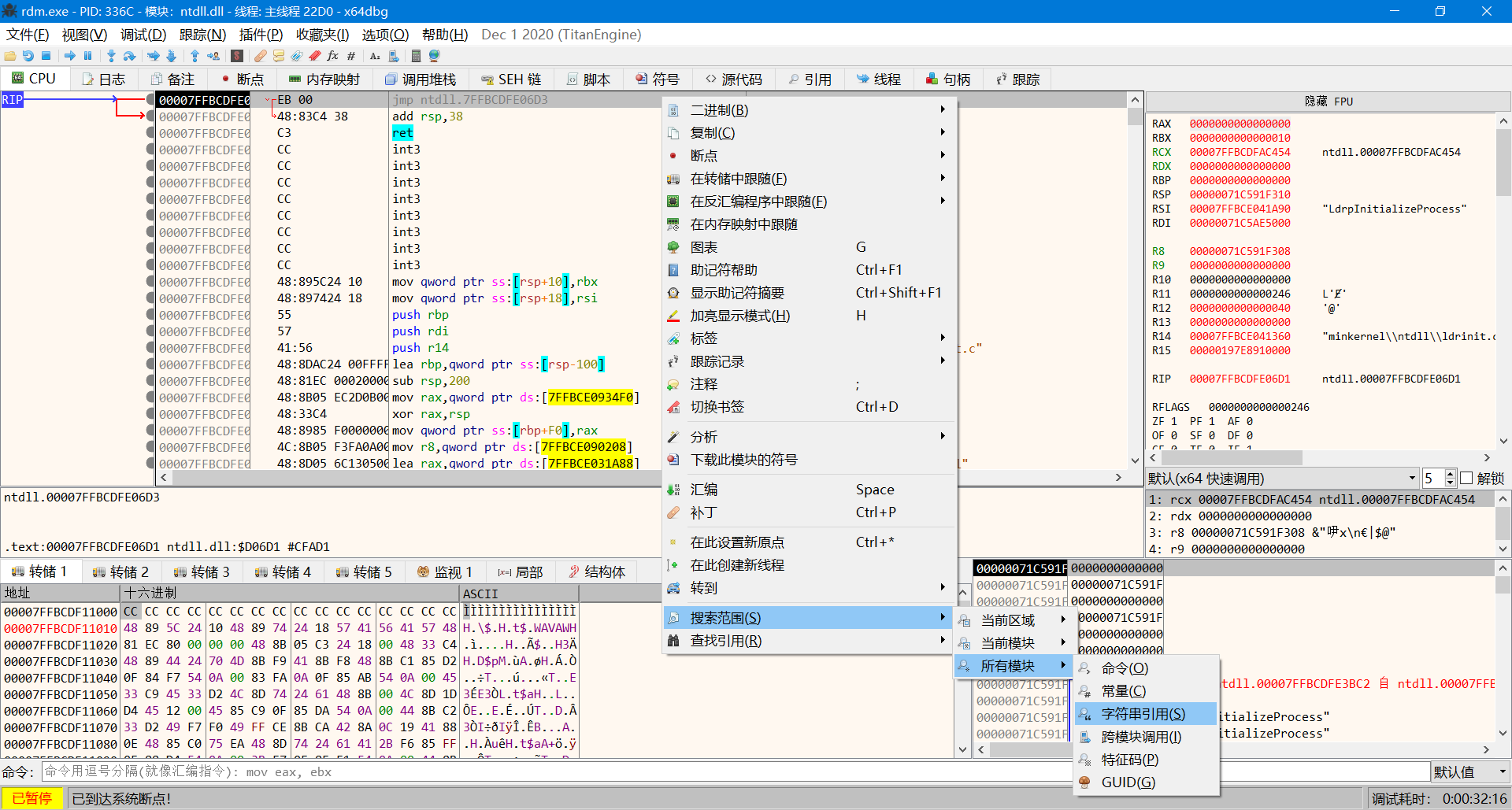
Task: Expand the 二进制(B) submenu
Action: click(x=811, y=110)
